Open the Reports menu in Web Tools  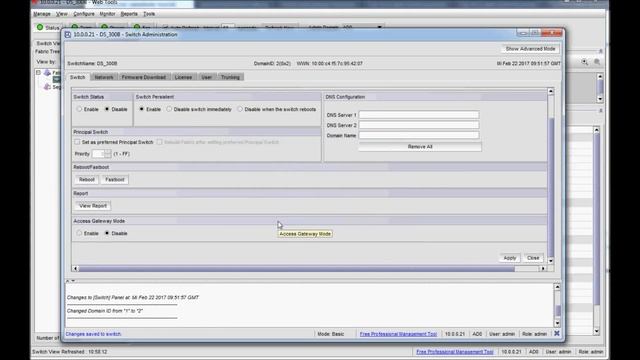pos(129,14)
